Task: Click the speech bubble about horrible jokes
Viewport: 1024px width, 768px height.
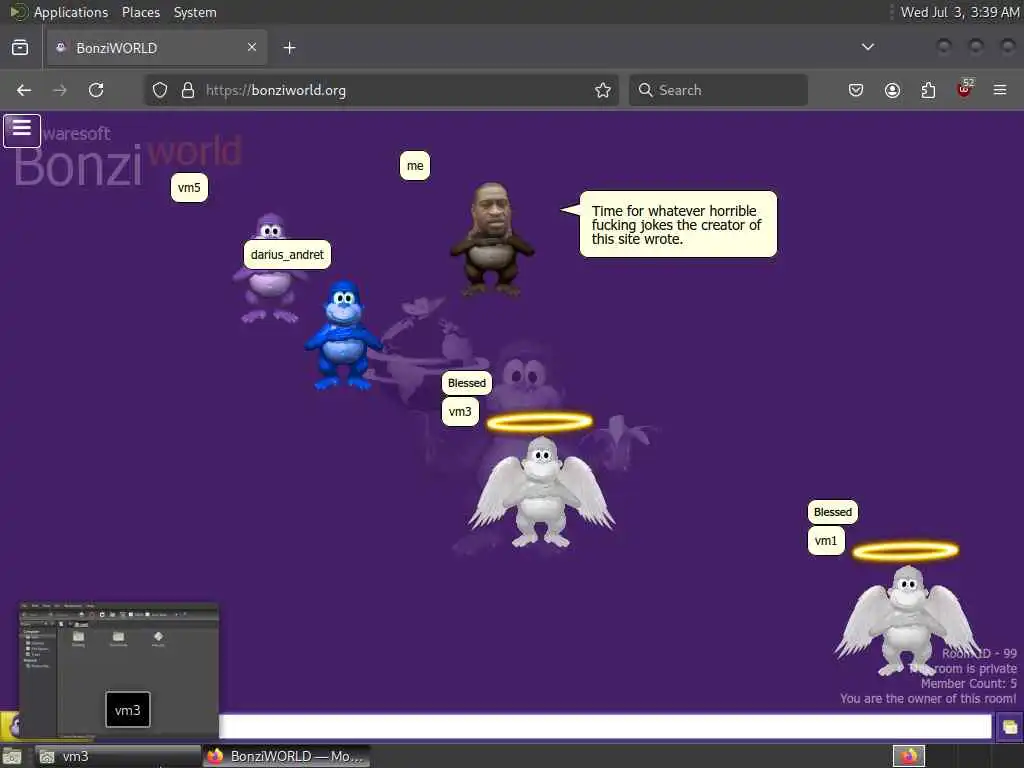Action: tap(678, 224)
